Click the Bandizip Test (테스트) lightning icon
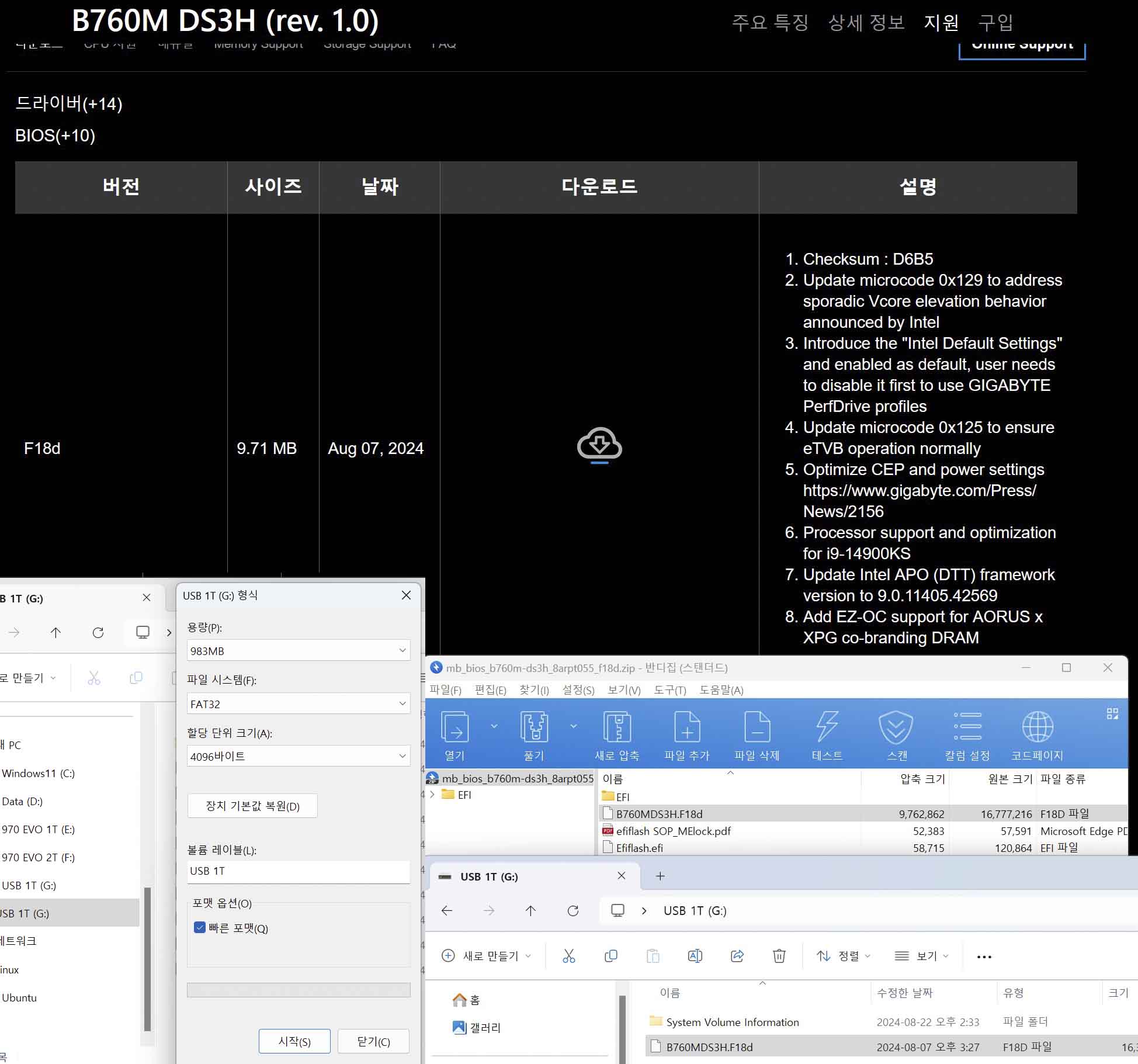This screenshot has height=1064, width=1138. pyautogui.click(x=827, y=727)
